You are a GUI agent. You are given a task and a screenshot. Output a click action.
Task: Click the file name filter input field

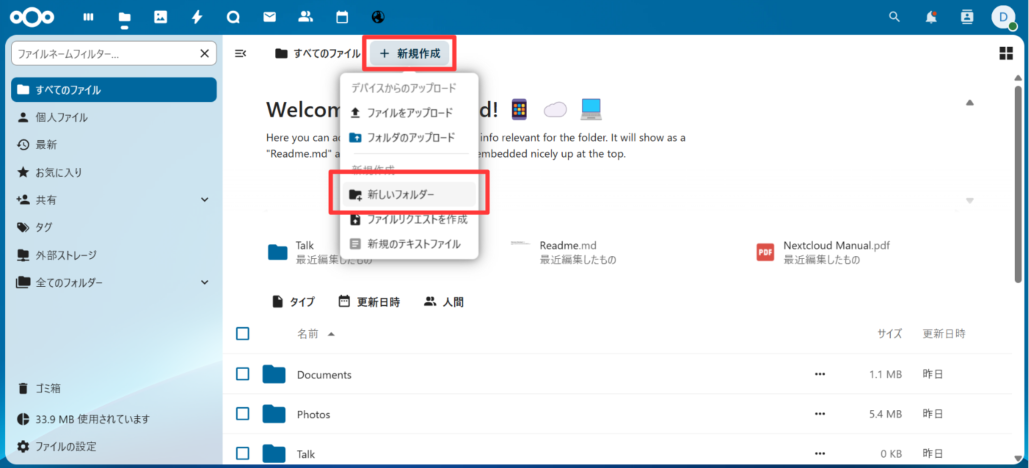coord(103,53)
